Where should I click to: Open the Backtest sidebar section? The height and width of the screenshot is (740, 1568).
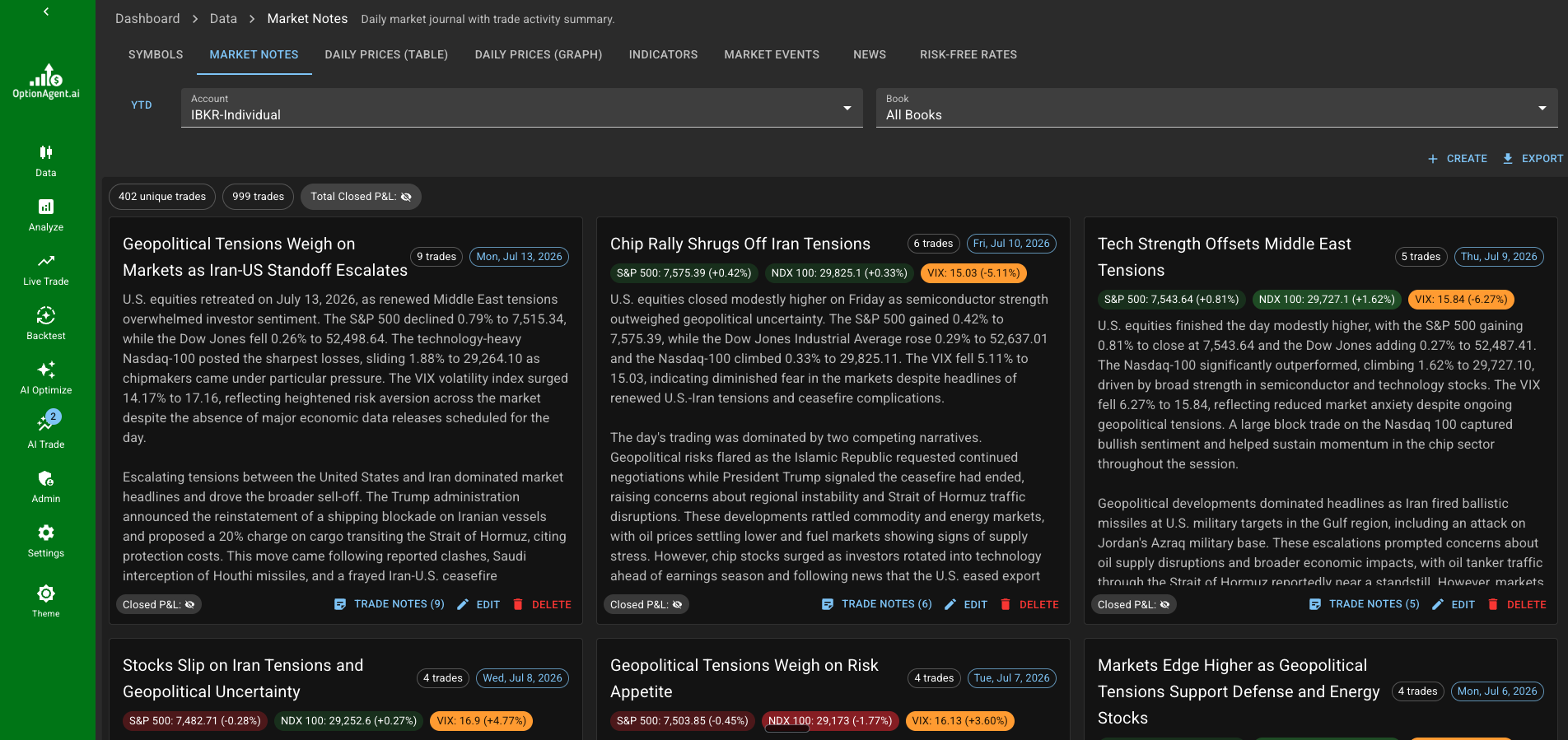(46, 323)
